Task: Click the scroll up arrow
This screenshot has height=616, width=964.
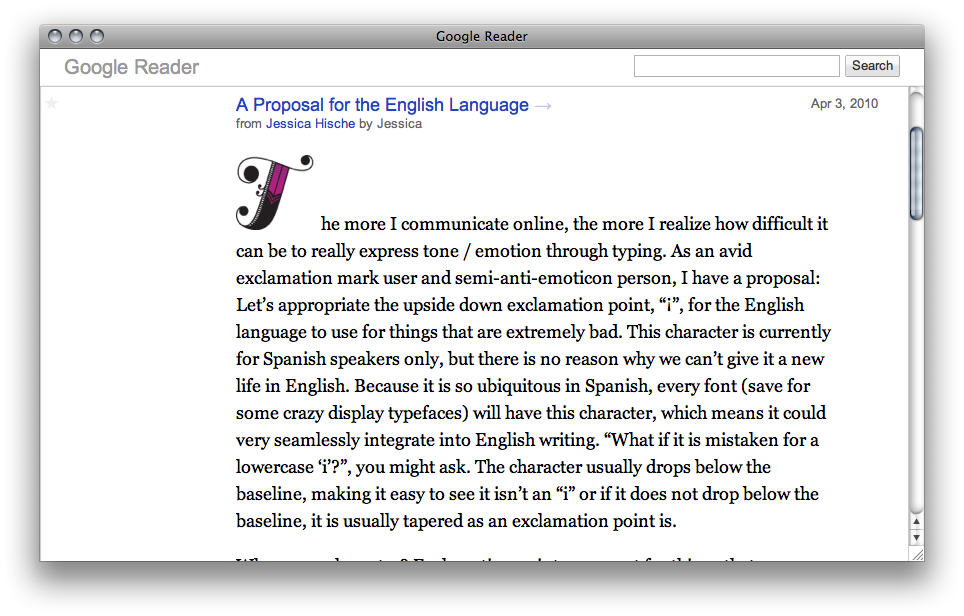Action: coord(916,522)
